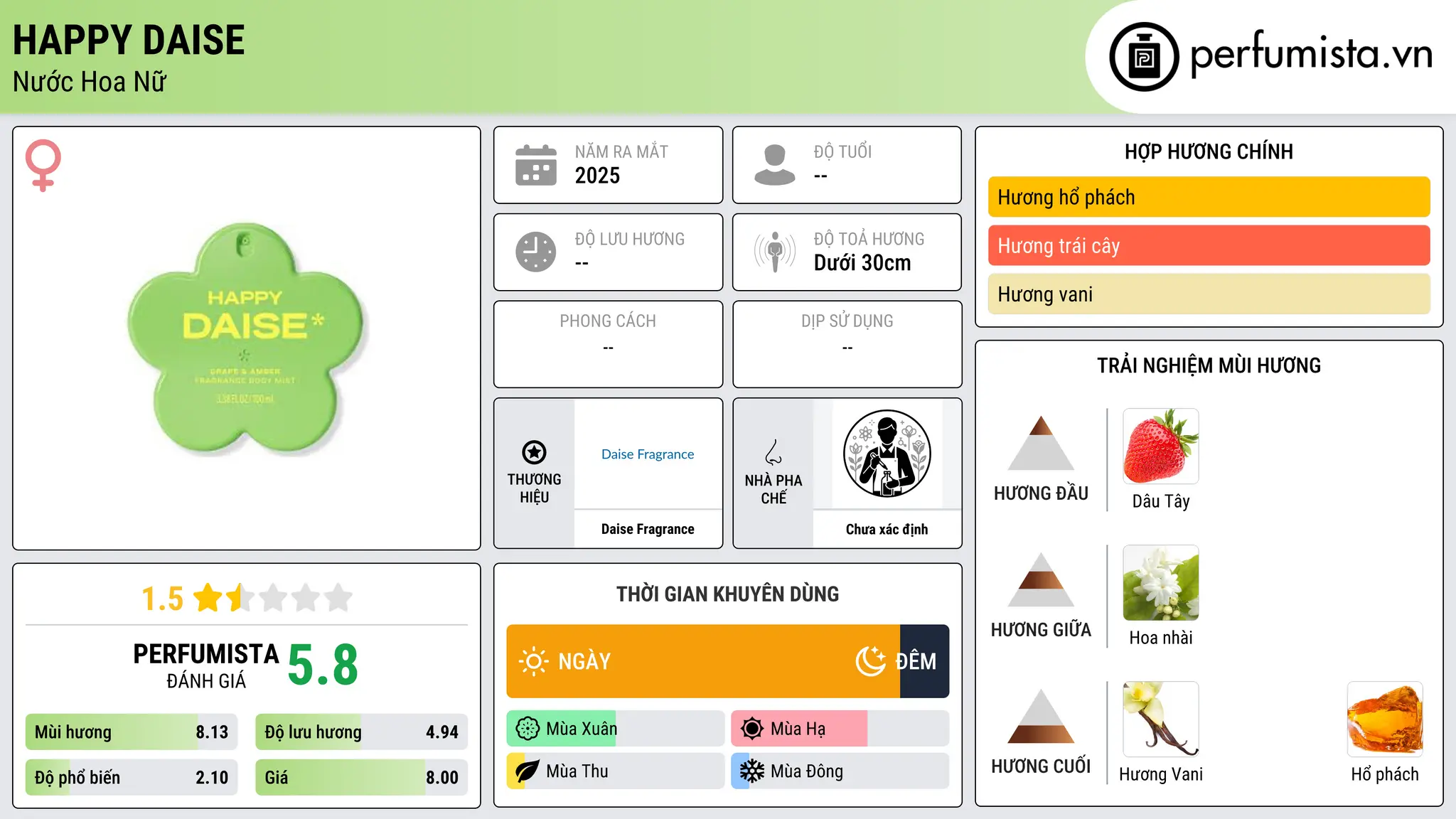Click the star badge icon above Thương hiệu

[535, 452]
